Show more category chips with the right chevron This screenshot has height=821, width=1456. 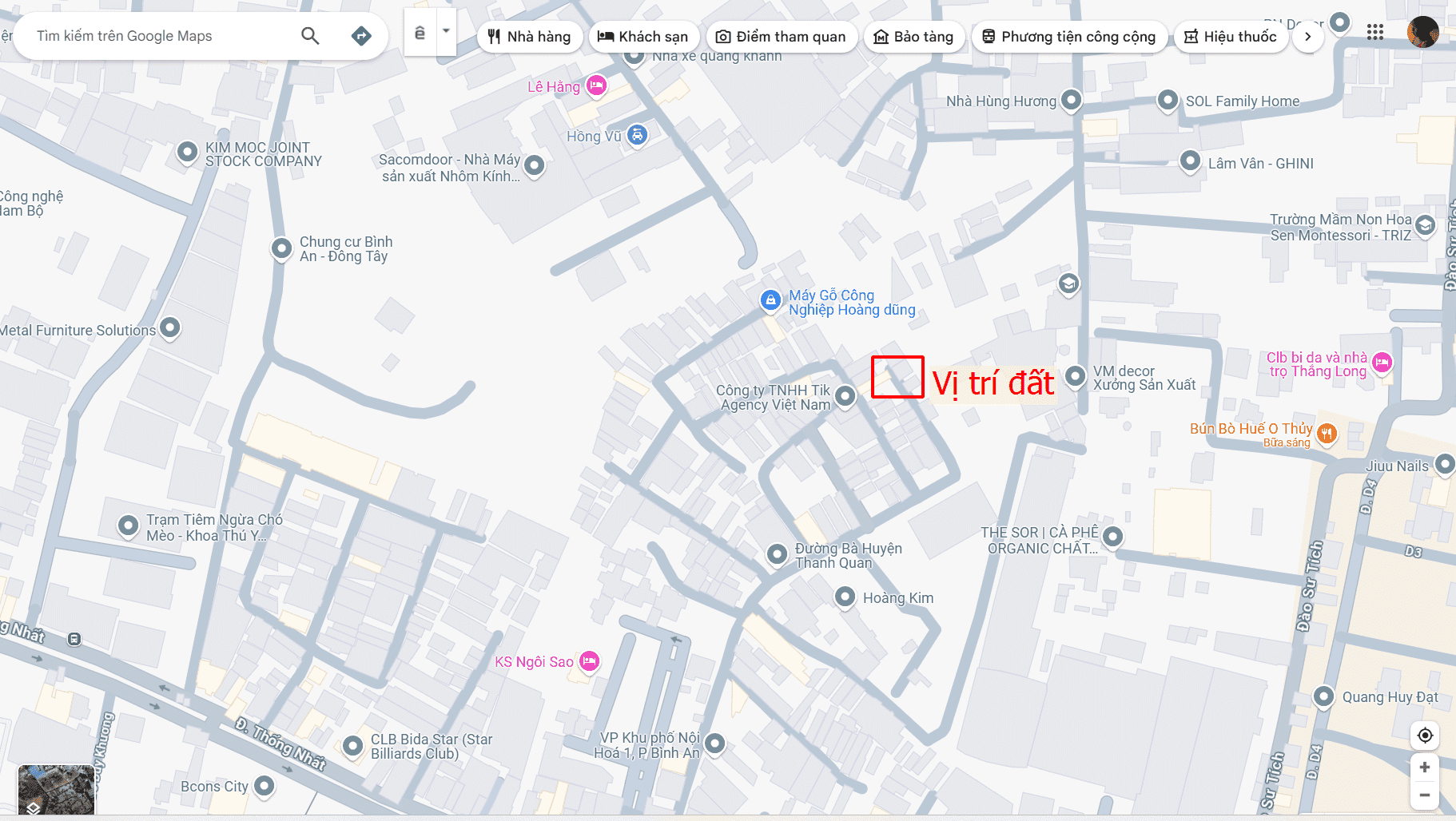click(1307, 37)
